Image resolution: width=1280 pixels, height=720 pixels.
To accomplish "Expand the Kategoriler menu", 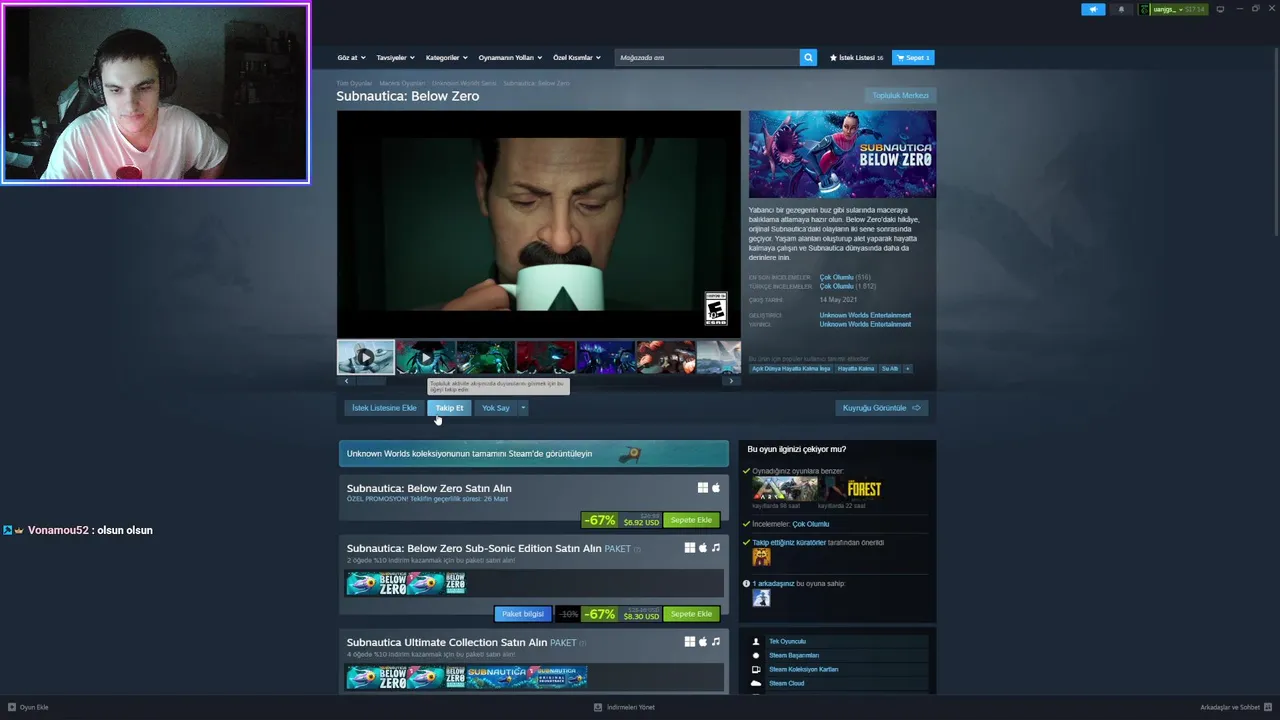I will tap(446, 58).
